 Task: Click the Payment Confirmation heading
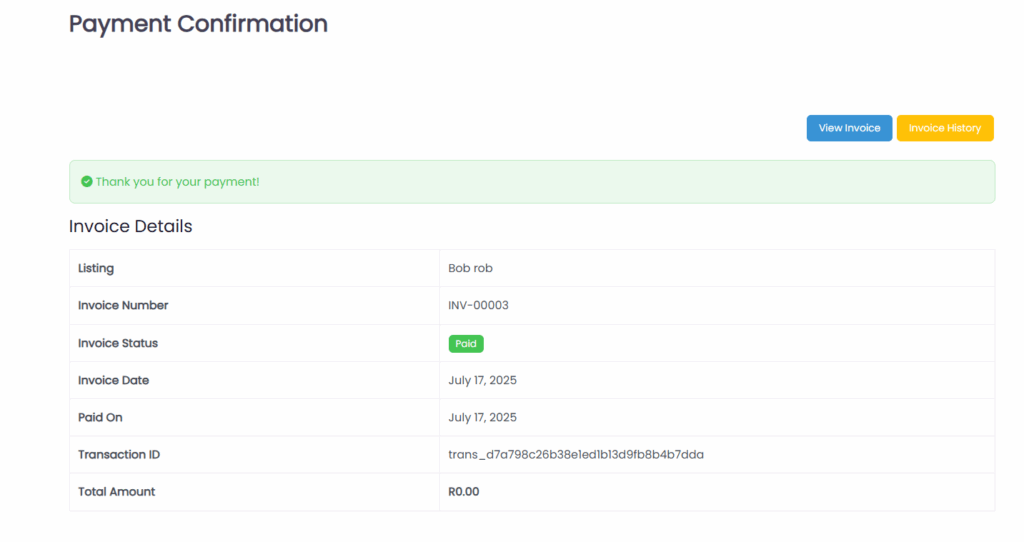click(x=198, y=24)
